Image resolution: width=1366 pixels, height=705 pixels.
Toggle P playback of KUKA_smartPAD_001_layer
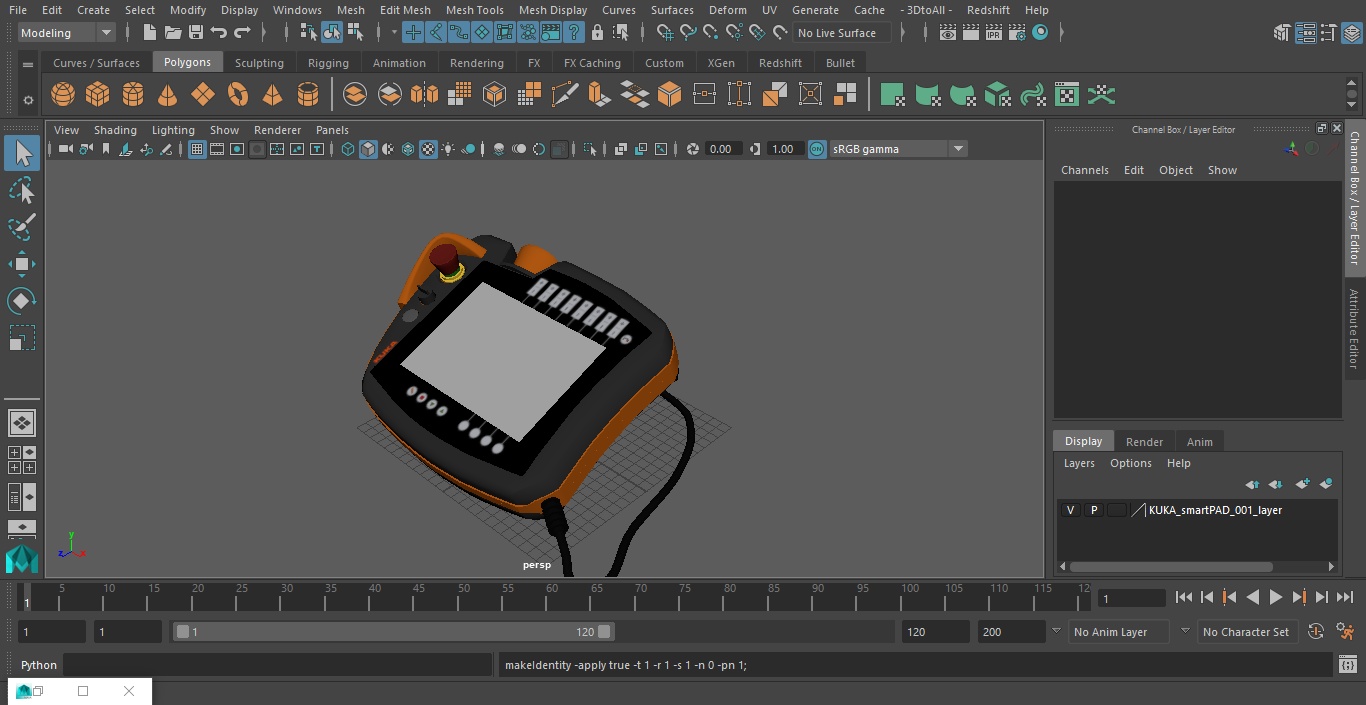point(1093,510)
